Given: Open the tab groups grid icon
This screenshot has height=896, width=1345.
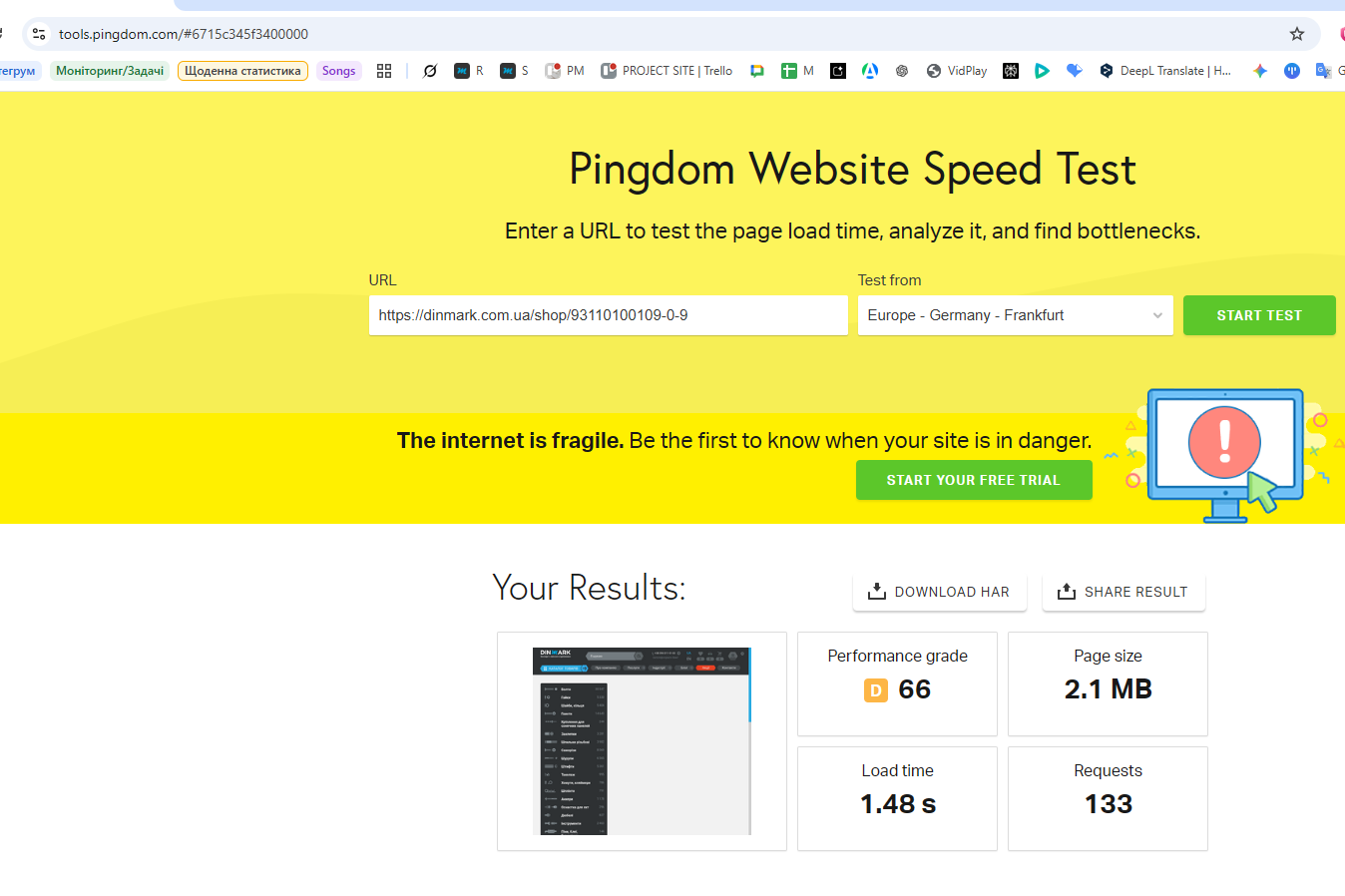Looking at the screenshot, I should (x=384, y=71).
